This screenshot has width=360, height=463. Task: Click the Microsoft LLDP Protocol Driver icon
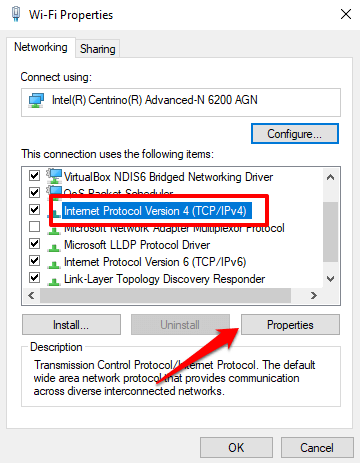click(54, 247)
